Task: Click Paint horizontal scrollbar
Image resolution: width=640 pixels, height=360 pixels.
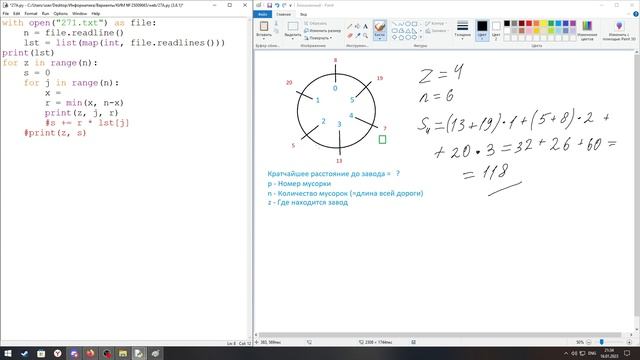Action: [x=440, y=335]
